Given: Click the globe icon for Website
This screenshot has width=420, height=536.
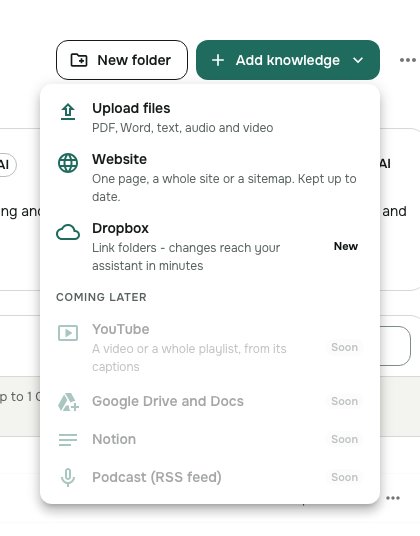Looking at the screenshot, I should point(68,163).
